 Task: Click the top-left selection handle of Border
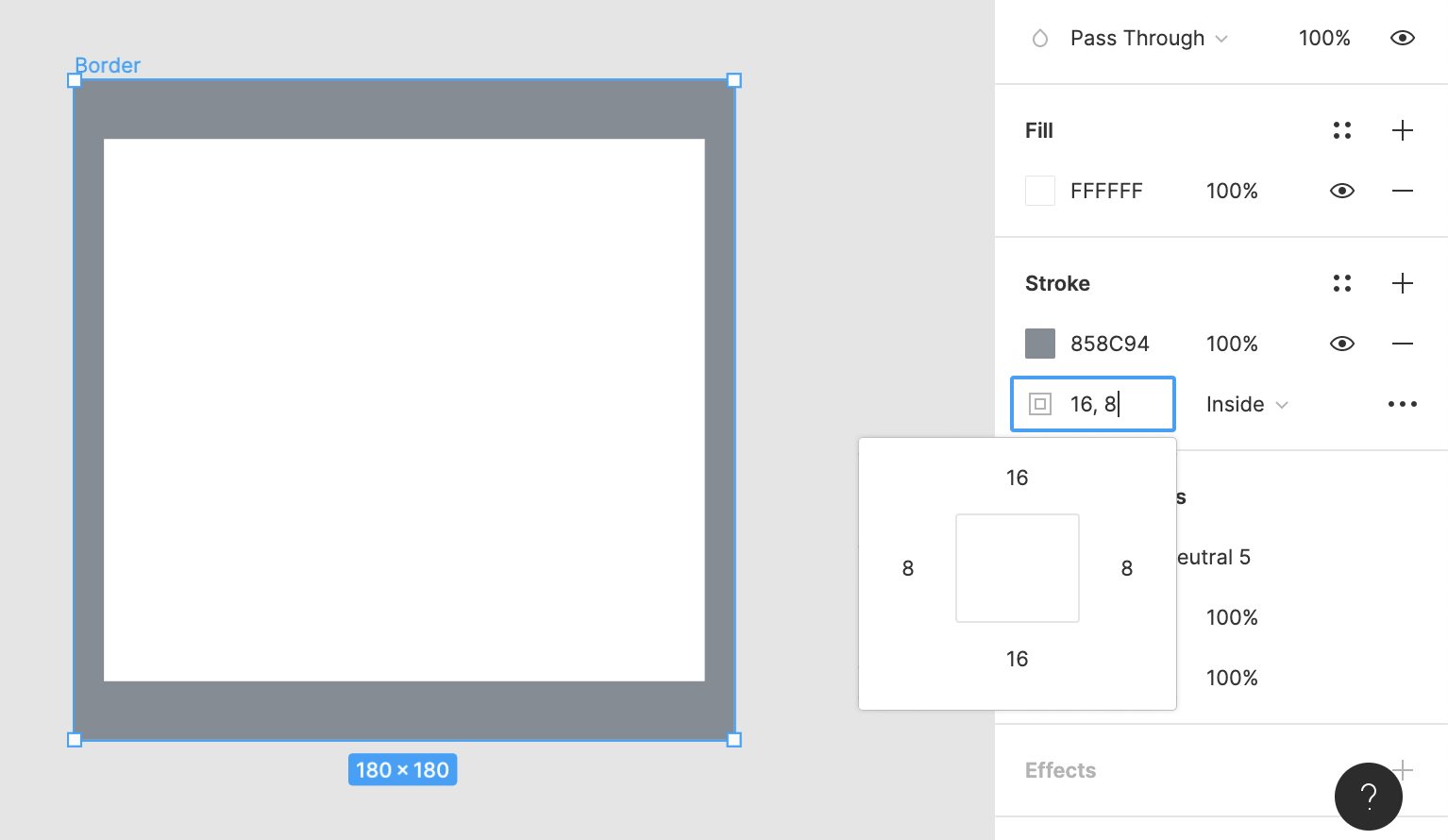coord(75,81)
